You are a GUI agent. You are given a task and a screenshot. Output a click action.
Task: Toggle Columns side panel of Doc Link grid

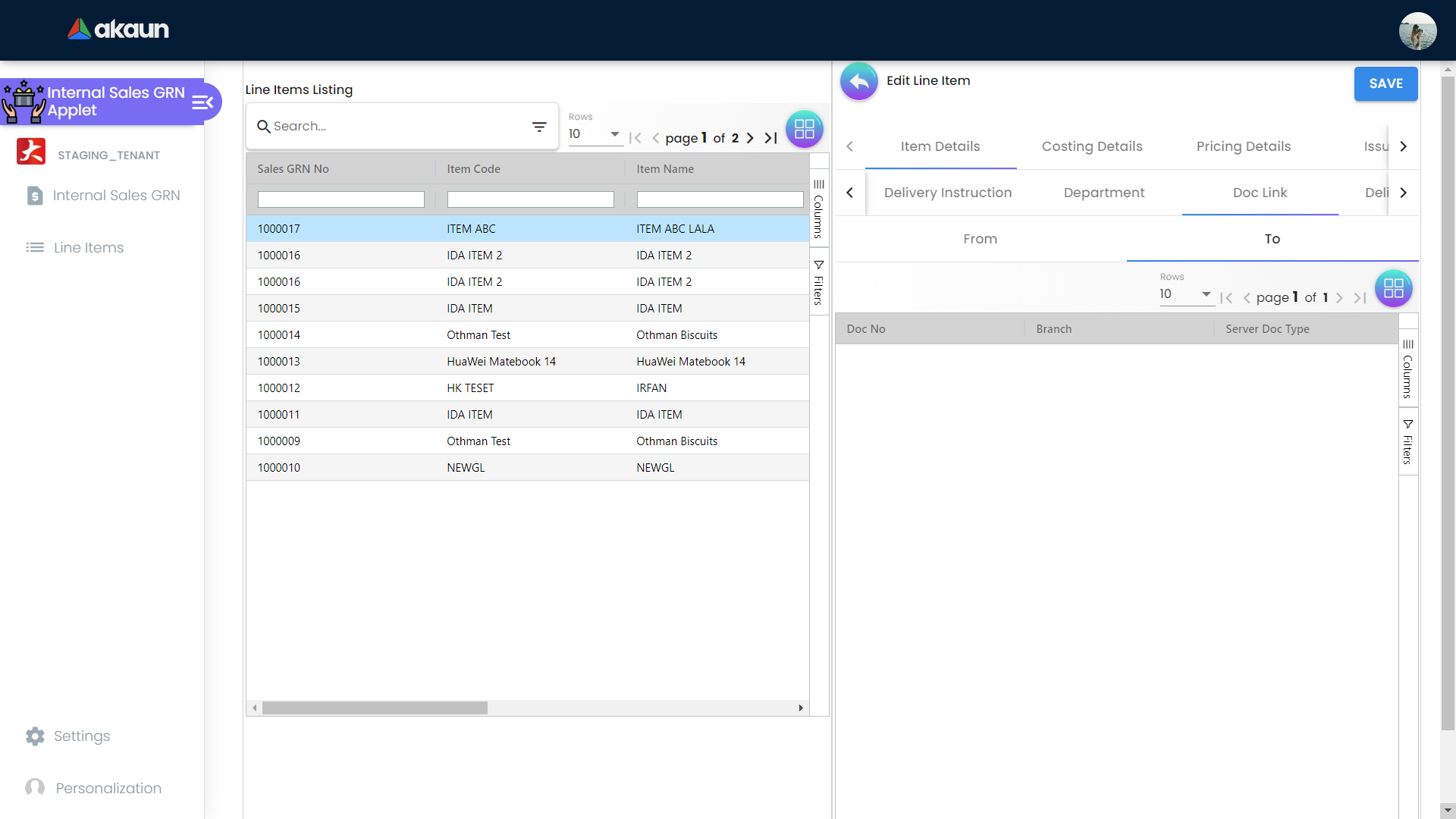(1407, 369)
